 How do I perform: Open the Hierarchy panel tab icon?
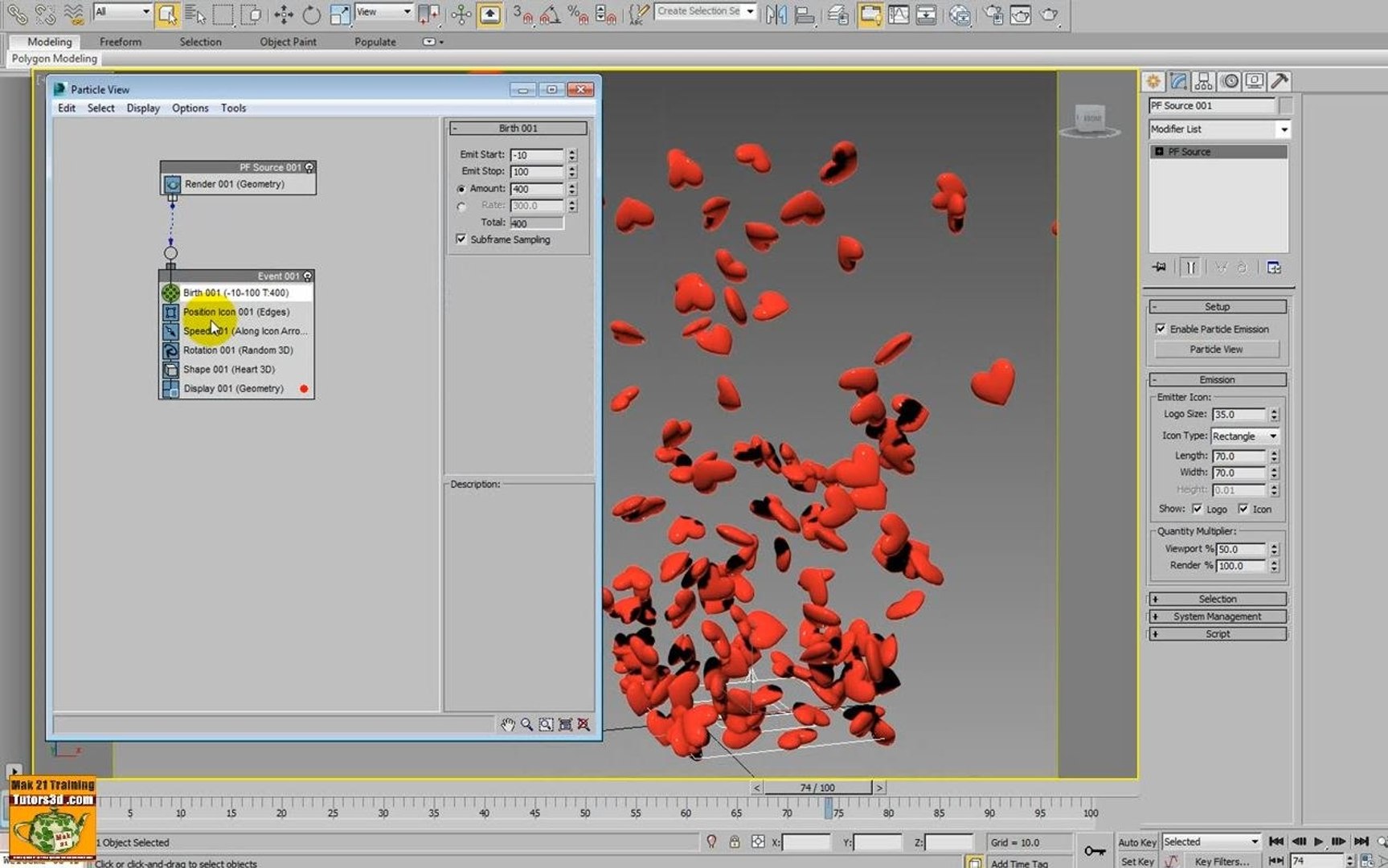[1203, 81]
